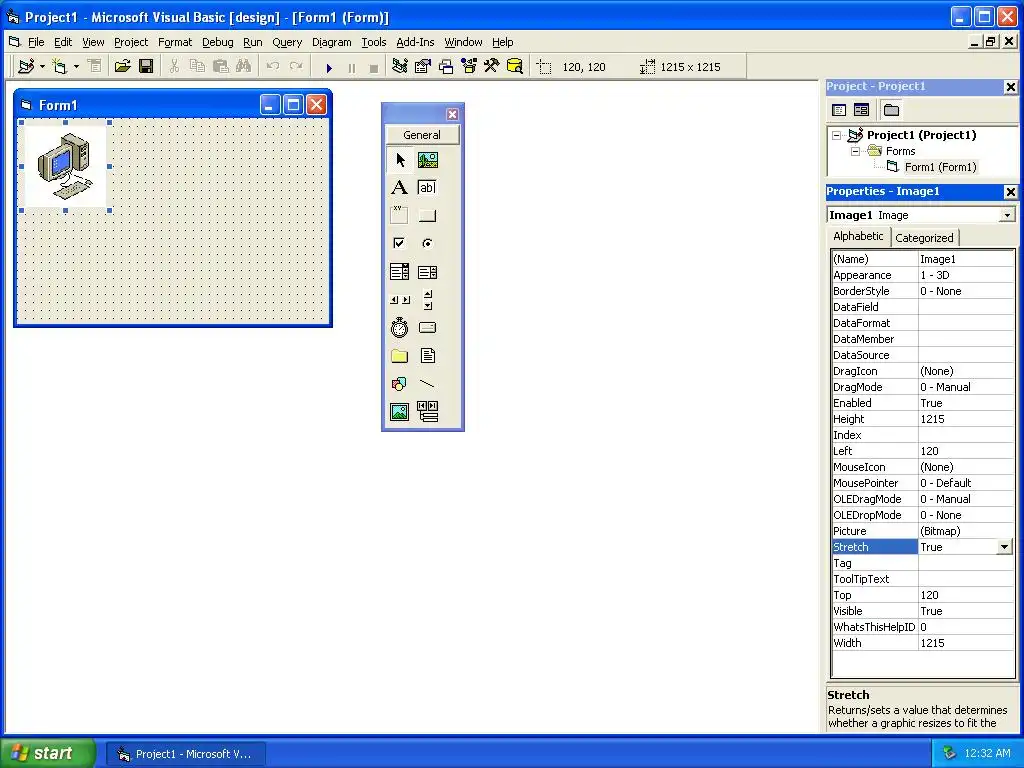Image resolution: width=1024 pixels, height=768 pixels.
Task: Collapse the Forms folder node
Action: point(855,152)
